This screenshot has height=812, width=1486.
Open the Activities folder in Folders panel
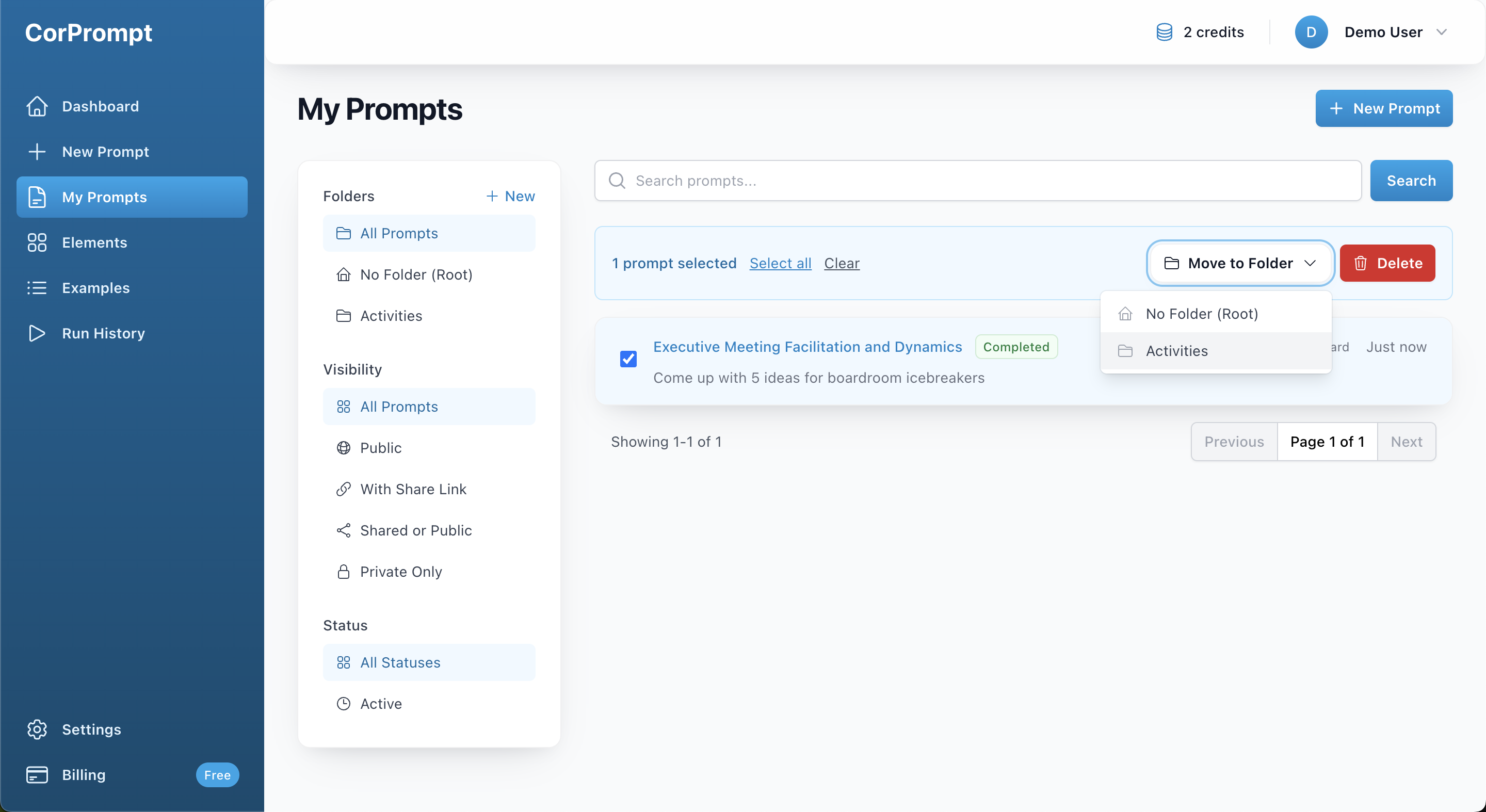(391, 316)
